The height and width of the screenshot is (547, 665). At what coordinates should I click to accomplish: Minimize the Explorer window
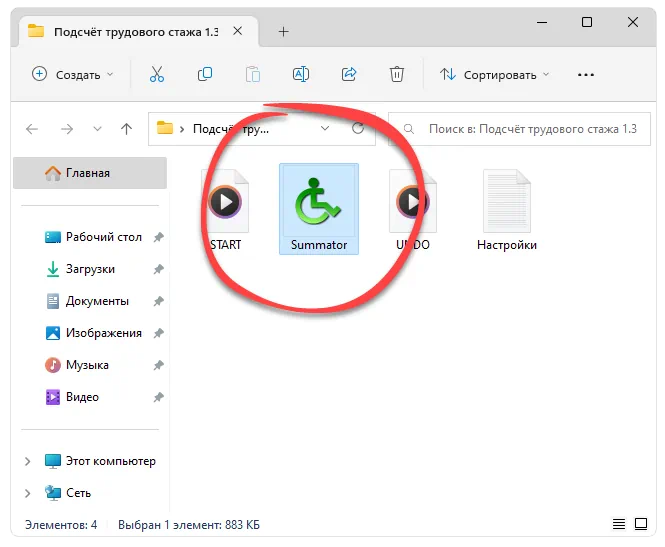point(542,22)
